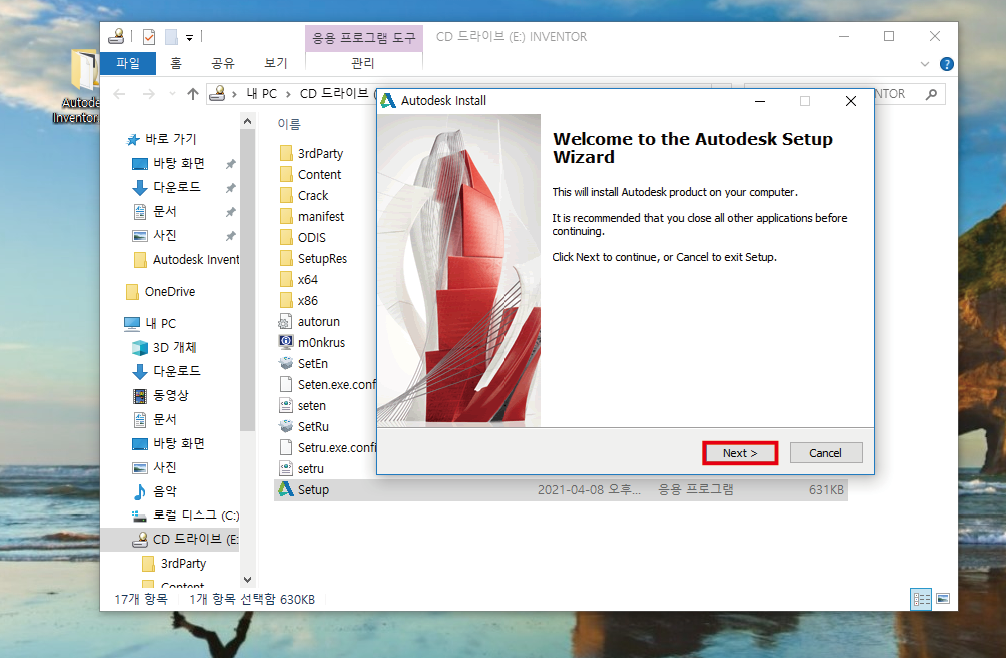This screenshot has height=658, width=1006.
Task: Click CD 드라이브 in address bar breadcrumb
Action: pos(334,94)
